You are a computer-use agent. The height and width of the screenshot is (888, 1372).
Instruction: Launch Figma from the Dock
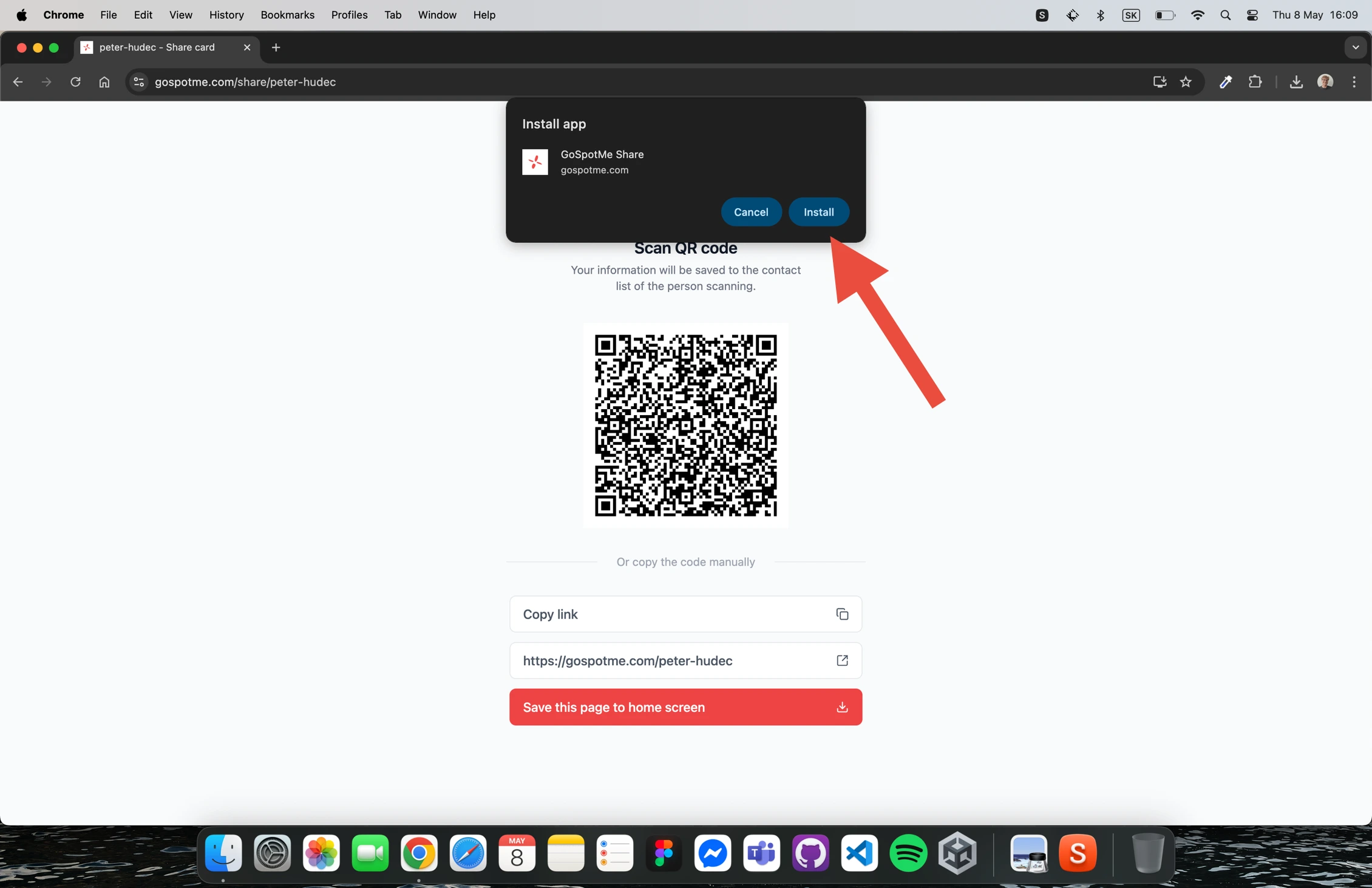[x=664, y=853]
